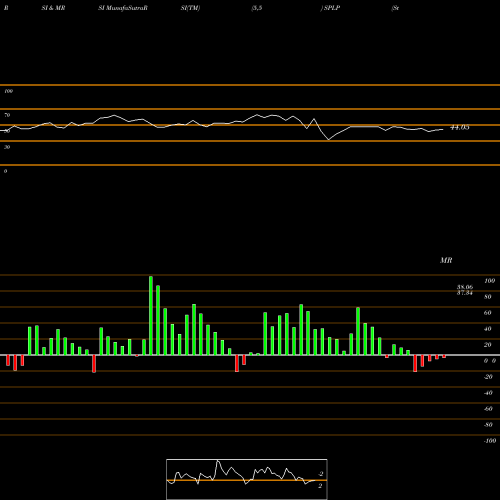This screenshot has width=500, height=500.
Task: Click the MR axis label -60
Action: (x=488, y=409)
